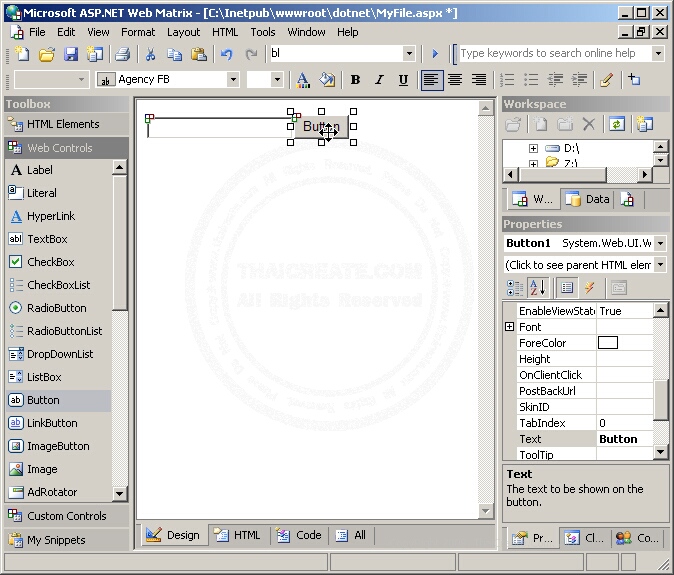Click the New File toolbar icon
The width and height of the screenshot is (674, 575).
21,54
